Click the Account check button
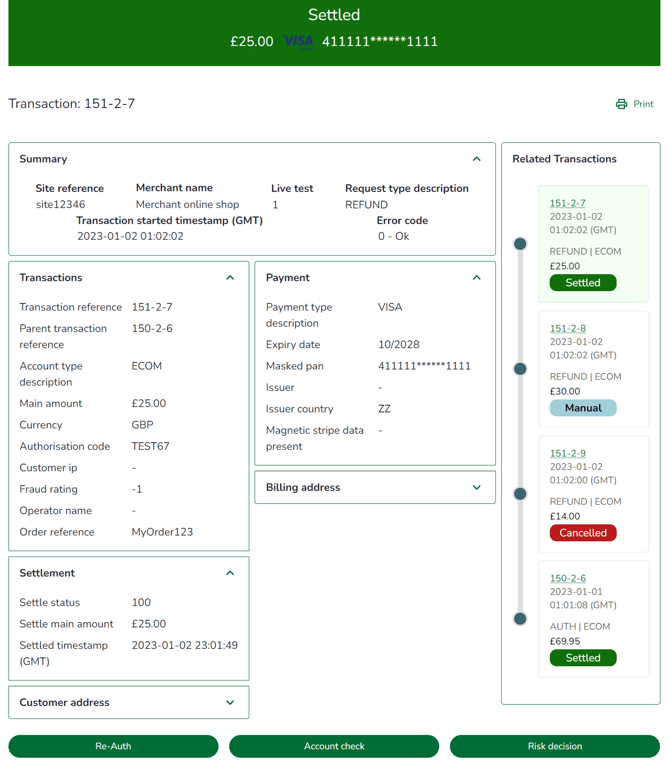 [x=334, y=746]
